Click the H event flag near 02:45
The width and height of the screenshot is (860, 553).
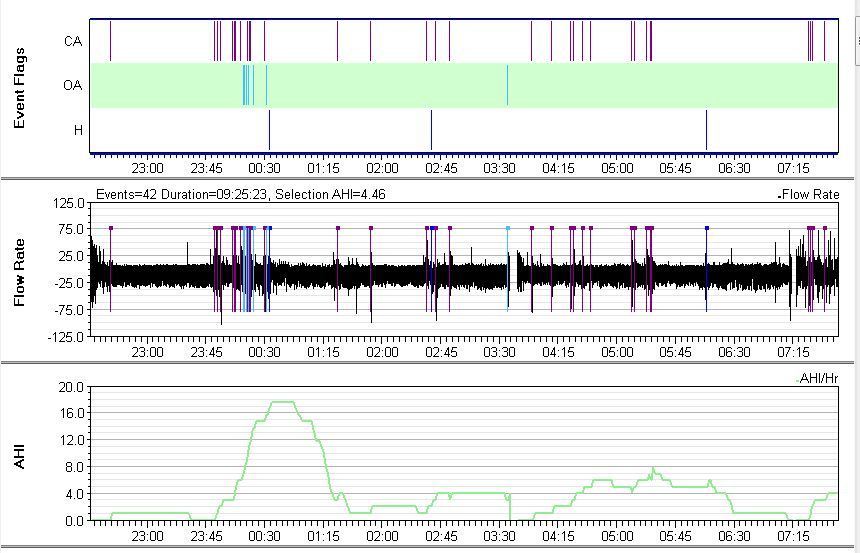(x=431, y=130)
